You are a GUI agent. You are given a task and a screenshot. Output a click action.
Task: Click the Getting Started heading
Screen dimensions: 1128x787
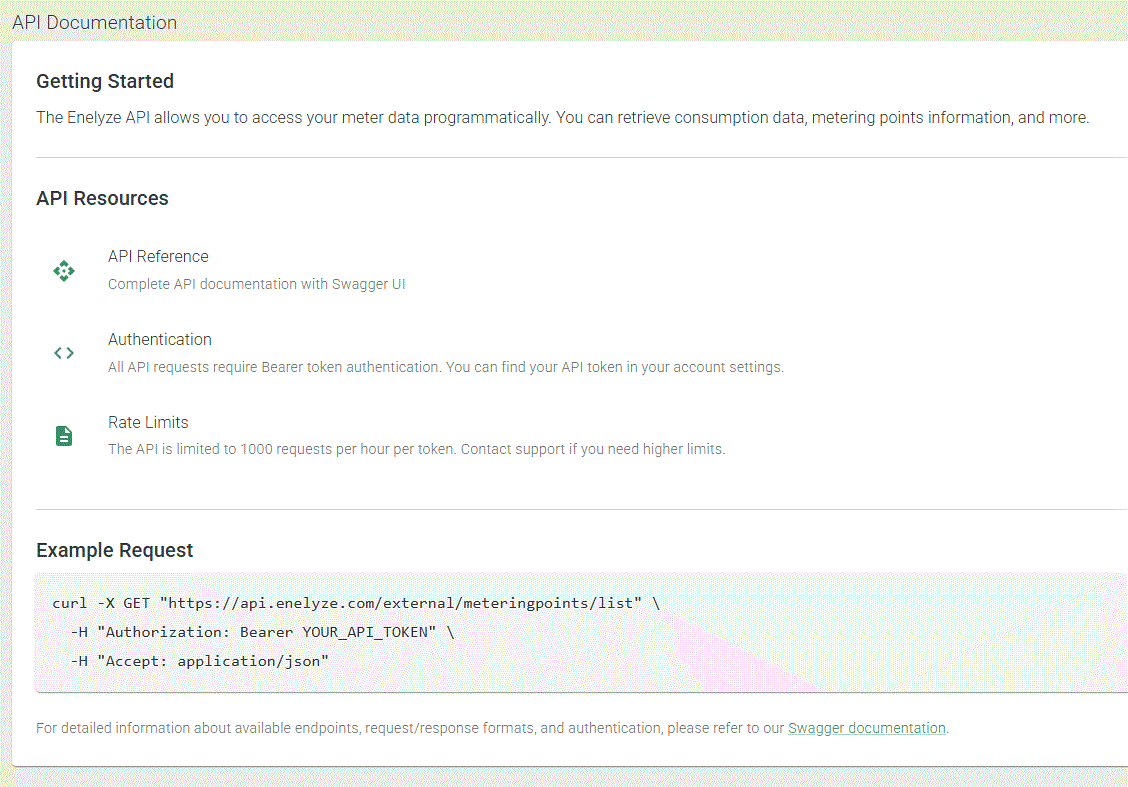point(105,81)
